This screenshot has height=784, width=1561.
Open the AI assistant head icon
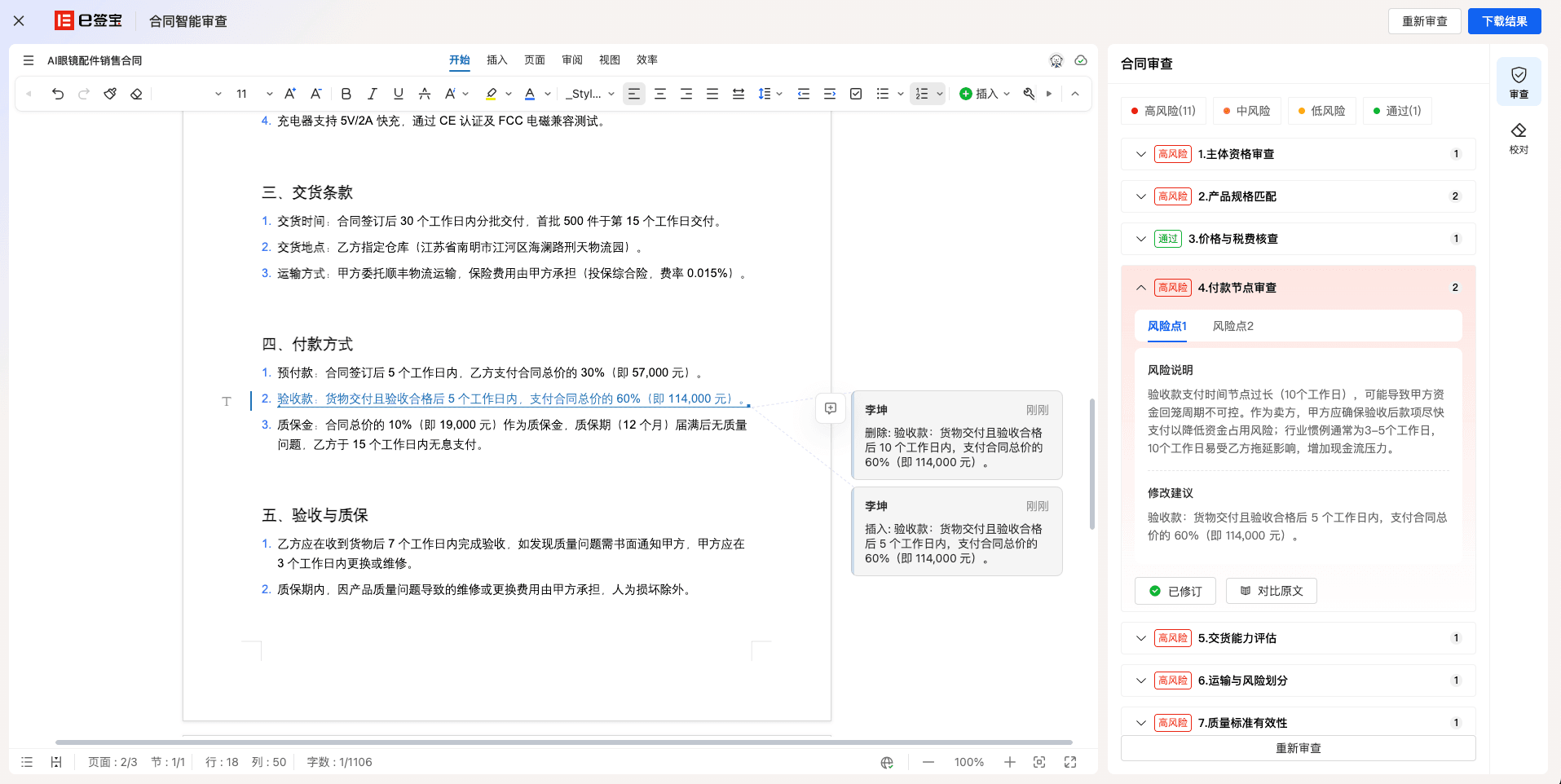click(1056, 60)
